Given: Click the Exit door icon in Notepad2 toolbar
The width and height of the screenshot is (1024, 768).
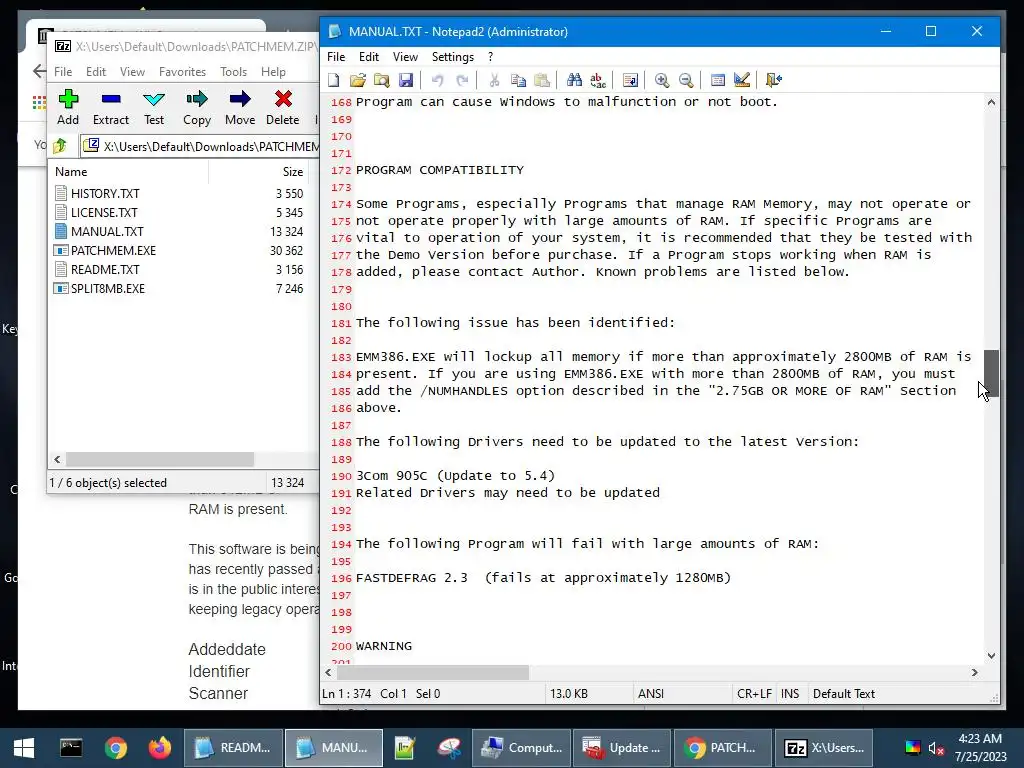Looking at the screenshot, I should click(774, 80).
